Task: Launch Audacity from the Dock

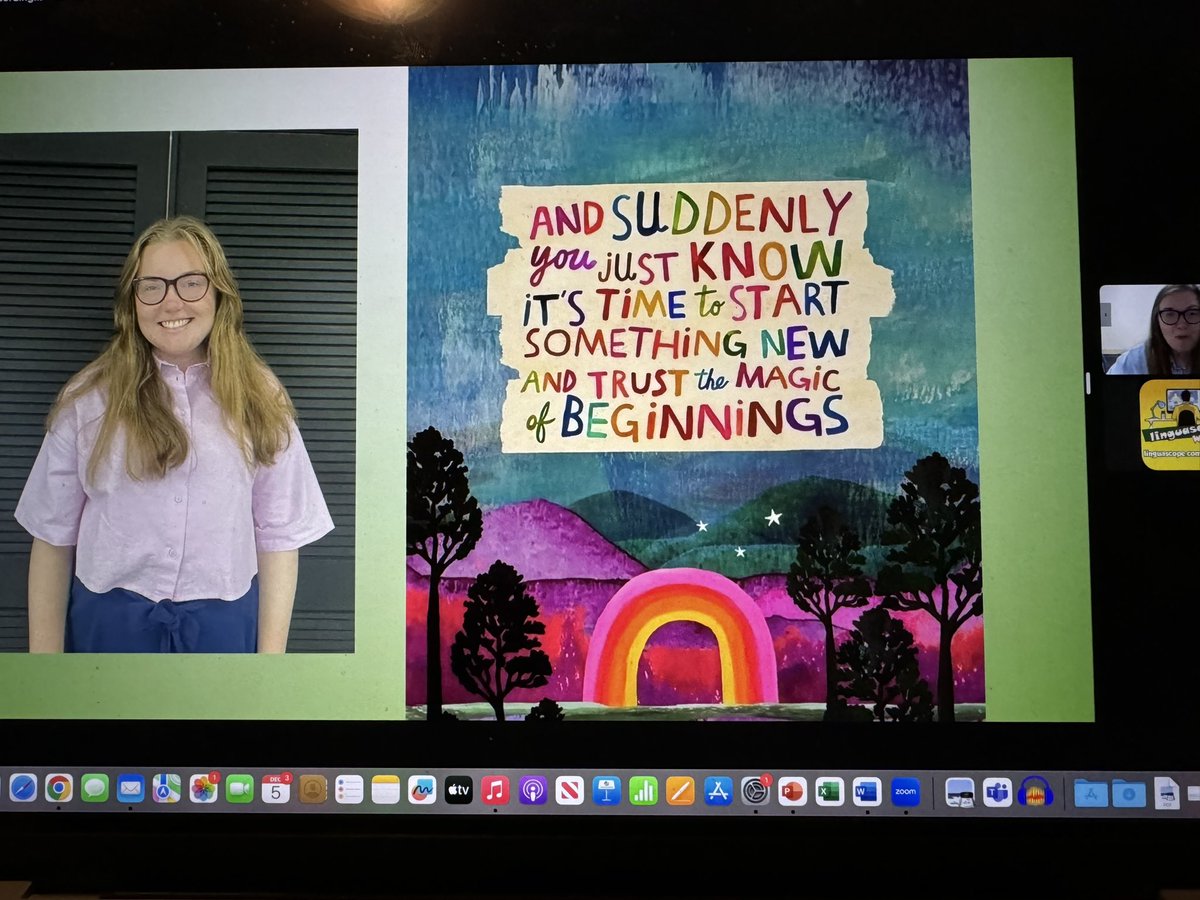Action: [1035, 791]
